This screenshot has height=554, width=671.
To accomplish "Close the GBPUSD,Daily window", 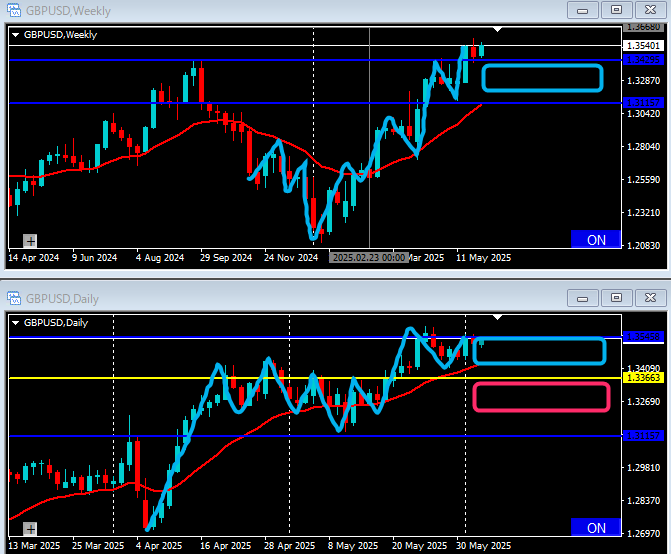I will 650,298.
